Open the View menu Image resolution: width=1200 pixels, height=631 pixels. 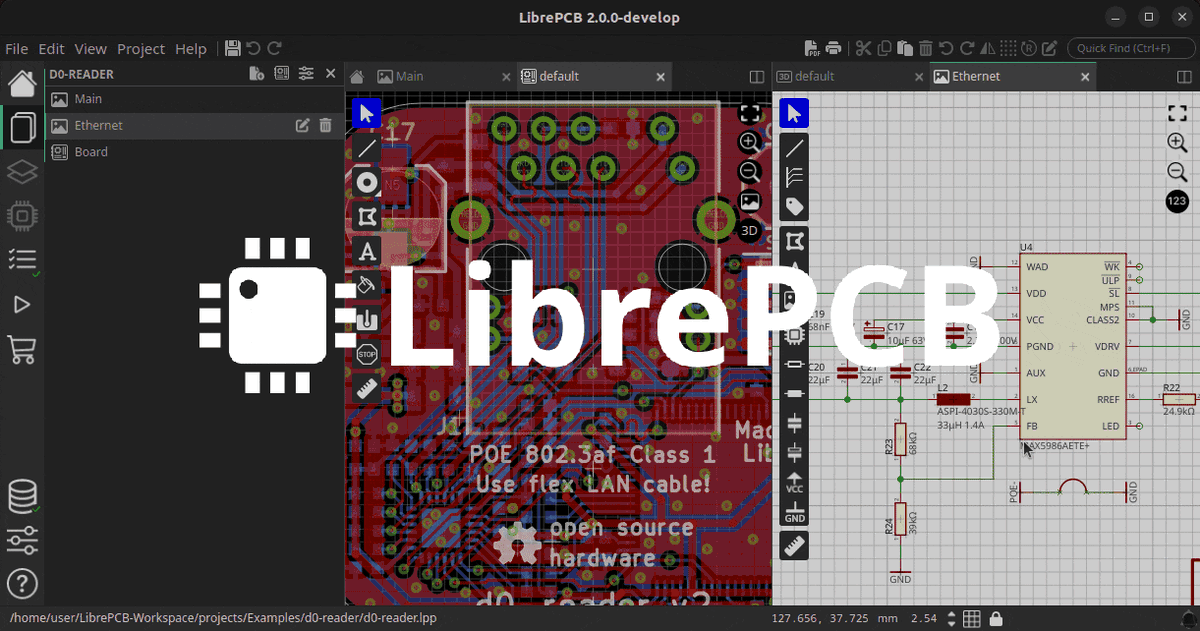(90, 48)
